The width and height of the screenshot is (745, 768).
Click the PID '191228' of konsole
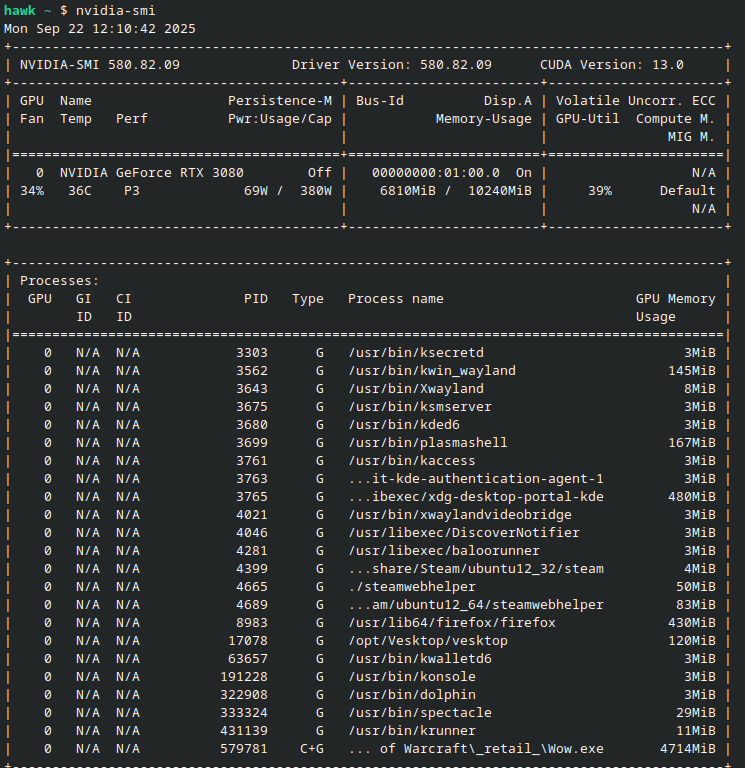click(x=244, y=677)
